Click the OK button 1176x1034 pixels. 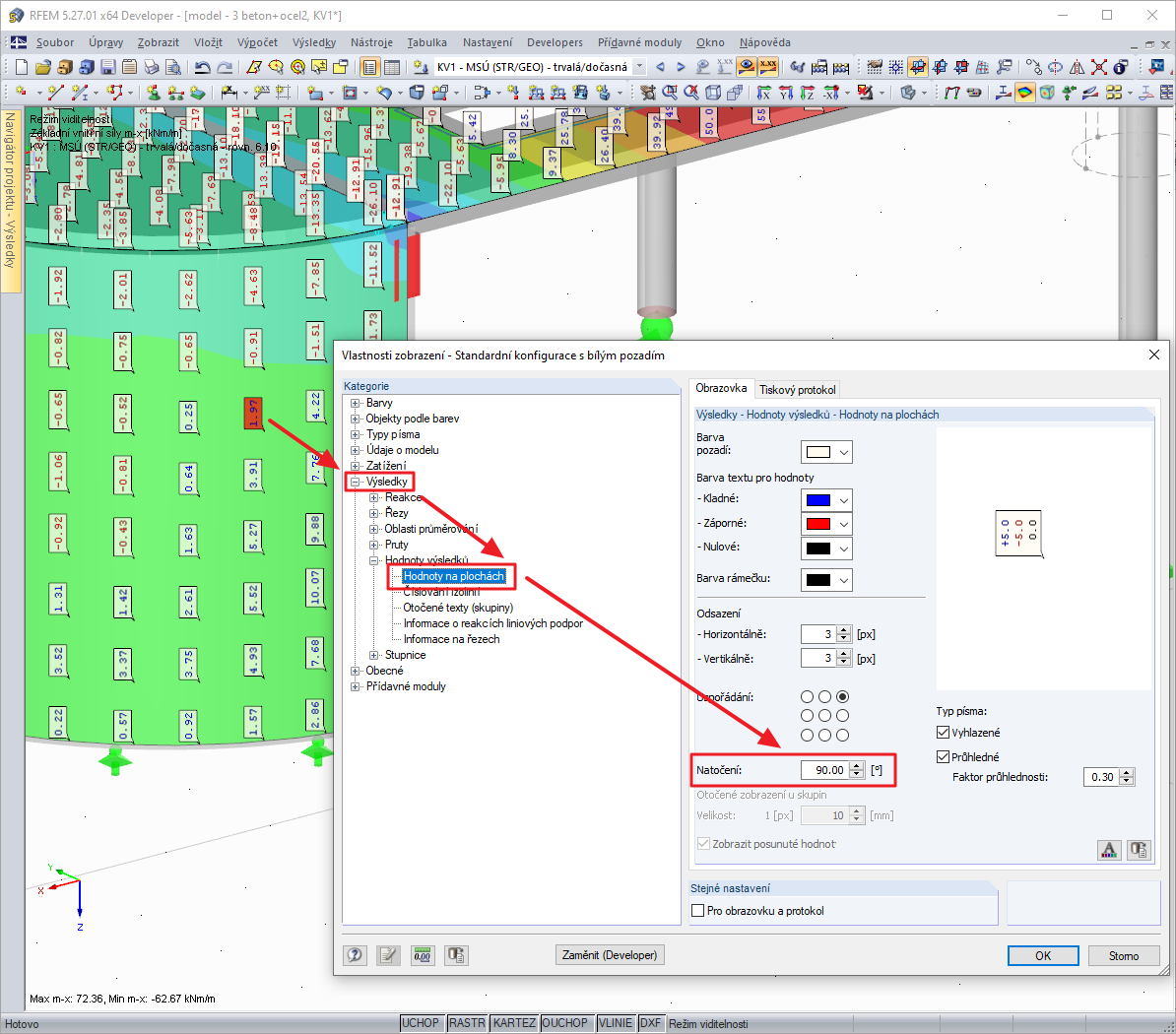(1042, 955)
